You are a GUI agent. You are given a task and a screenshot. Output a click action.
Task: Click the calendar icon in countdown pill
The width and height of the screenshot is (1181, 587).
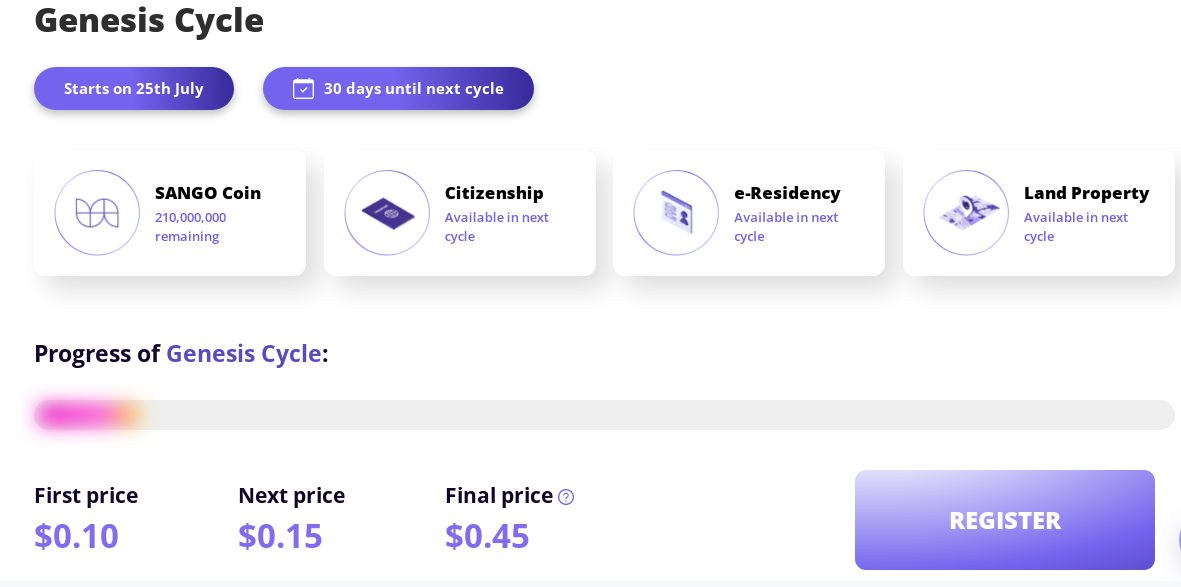(303, 89)
